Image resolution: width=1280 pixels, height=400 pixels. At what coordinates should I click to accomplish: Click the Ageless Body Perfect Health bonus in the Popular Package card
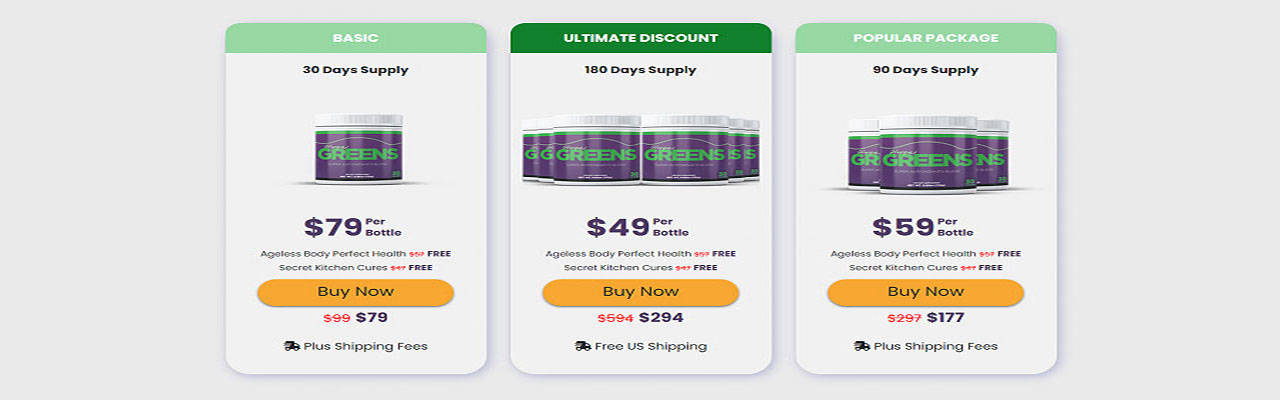pyautogui.click(x=903, y=254)
